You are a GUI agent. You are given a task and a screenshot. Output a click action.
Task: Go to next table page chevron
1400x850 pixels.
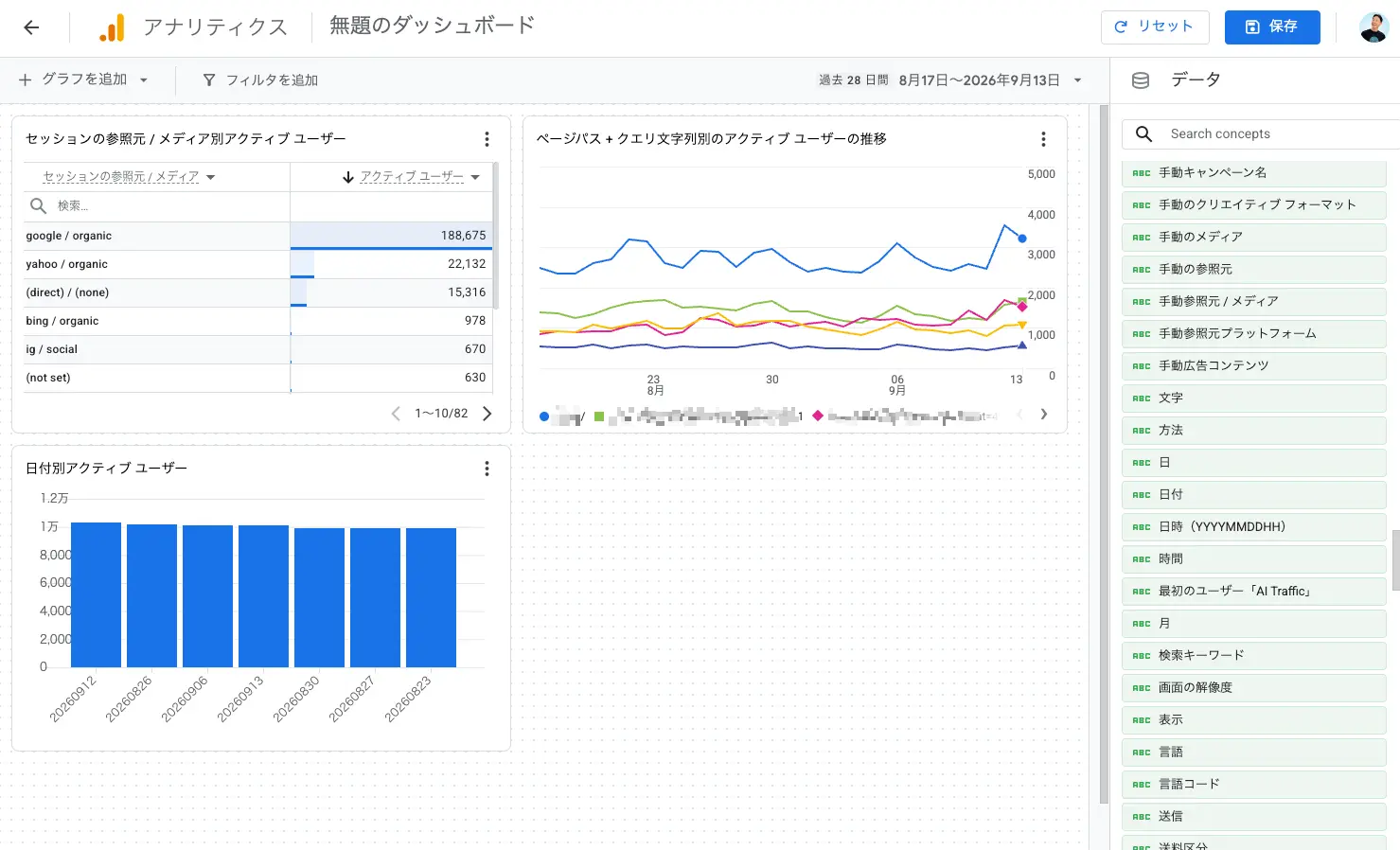[x=487, y=413]
